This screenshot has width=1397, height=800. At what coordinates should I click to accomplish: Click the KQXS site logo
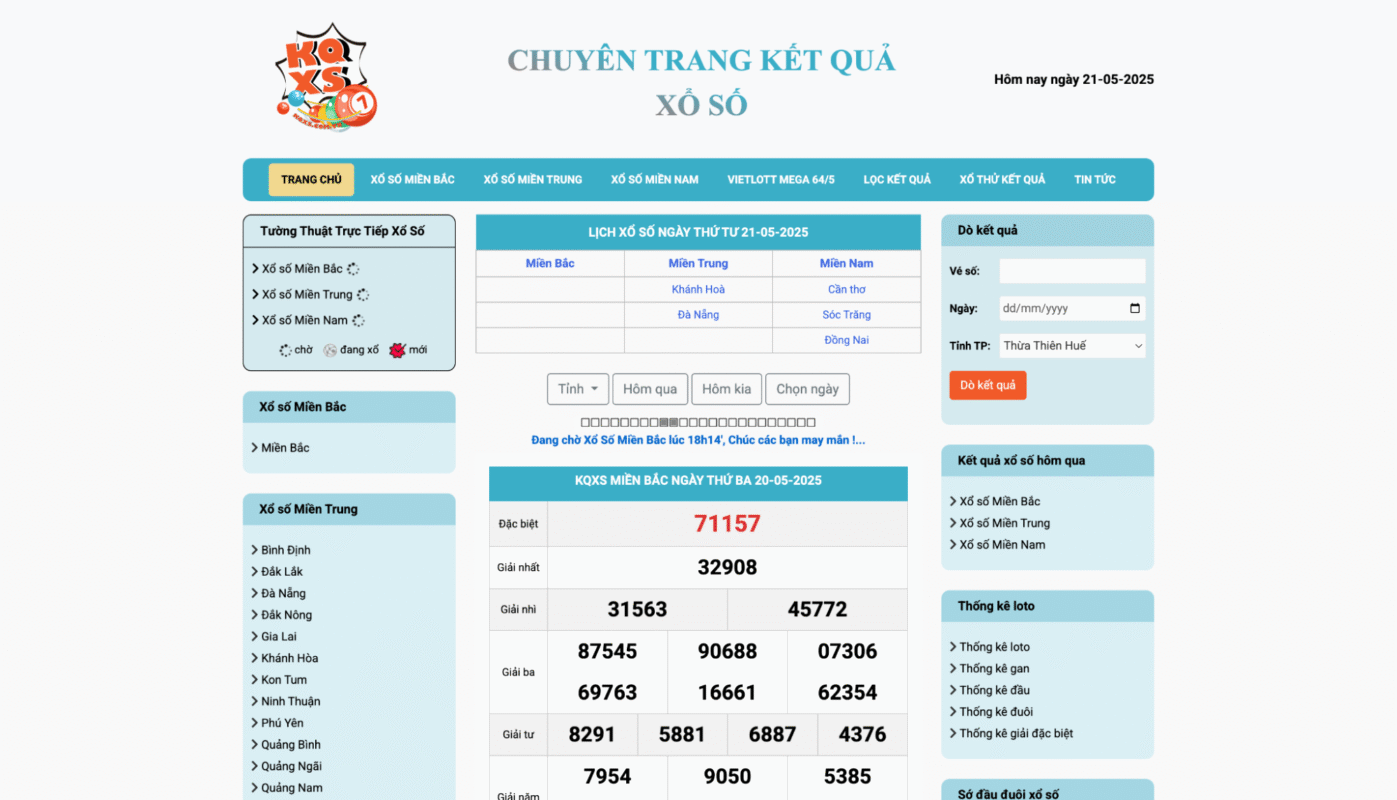(x=326, y=77)
